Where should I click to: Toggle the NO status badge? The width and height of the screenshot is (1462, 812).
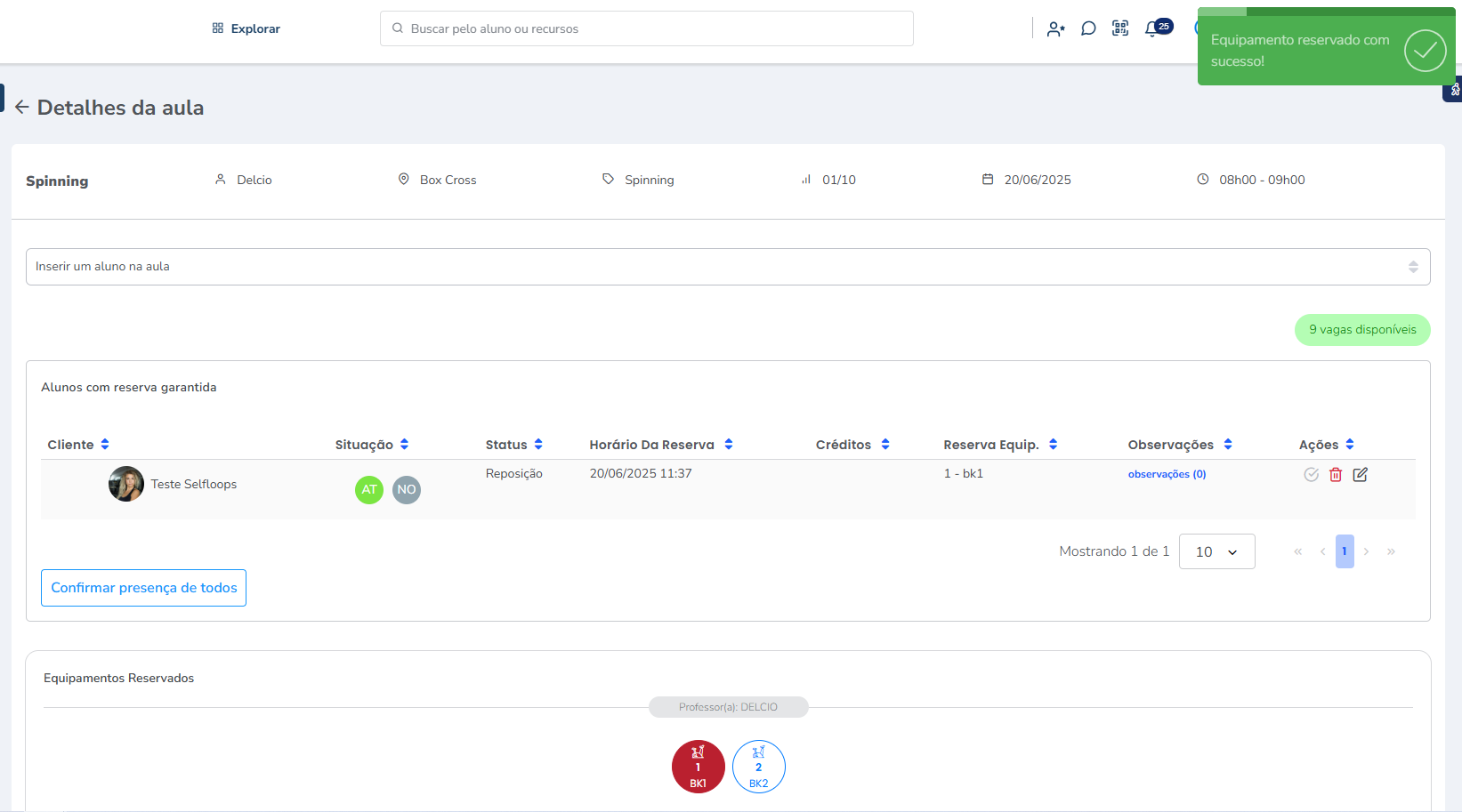(407, 489)
